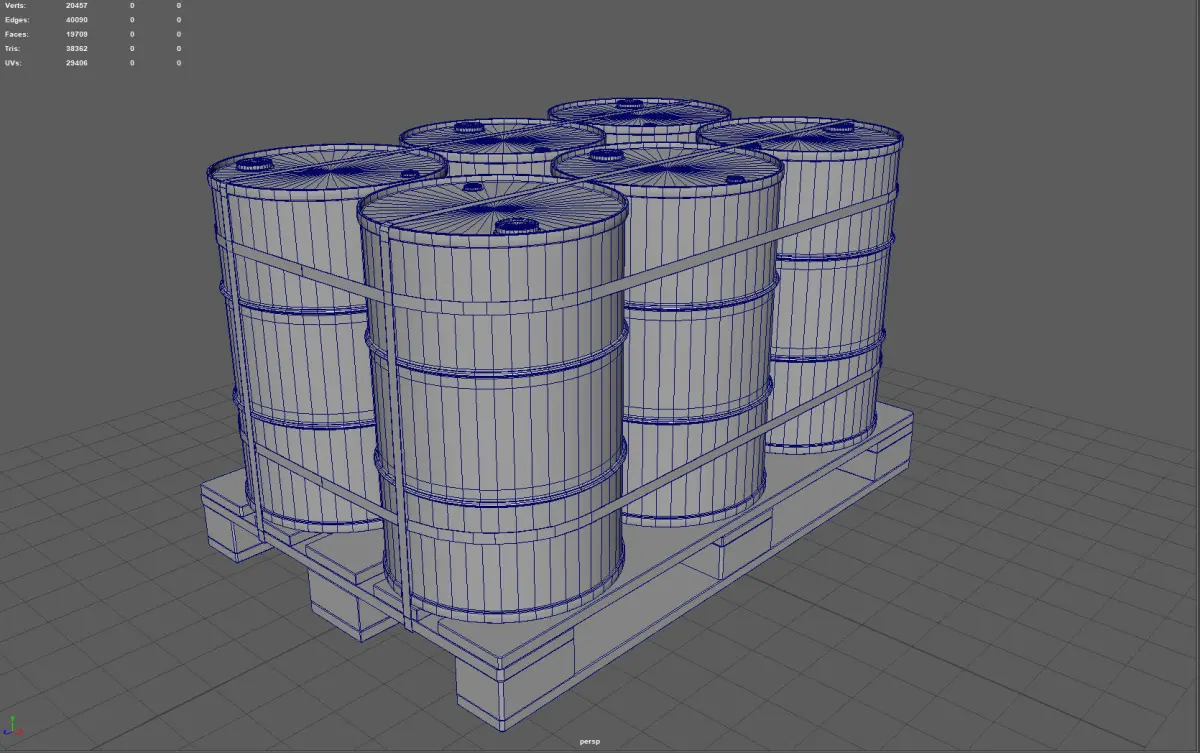Viewport: 1200px width, 753px height.
Task: Click the UV count value 29406
Action: click(77, 63)
